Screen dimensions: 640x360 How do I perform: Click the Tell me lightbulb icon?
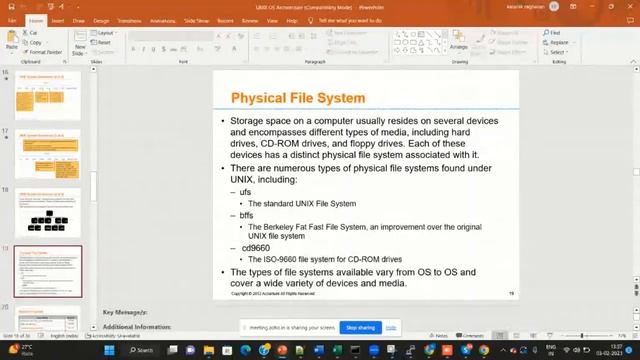click(310, 20)
